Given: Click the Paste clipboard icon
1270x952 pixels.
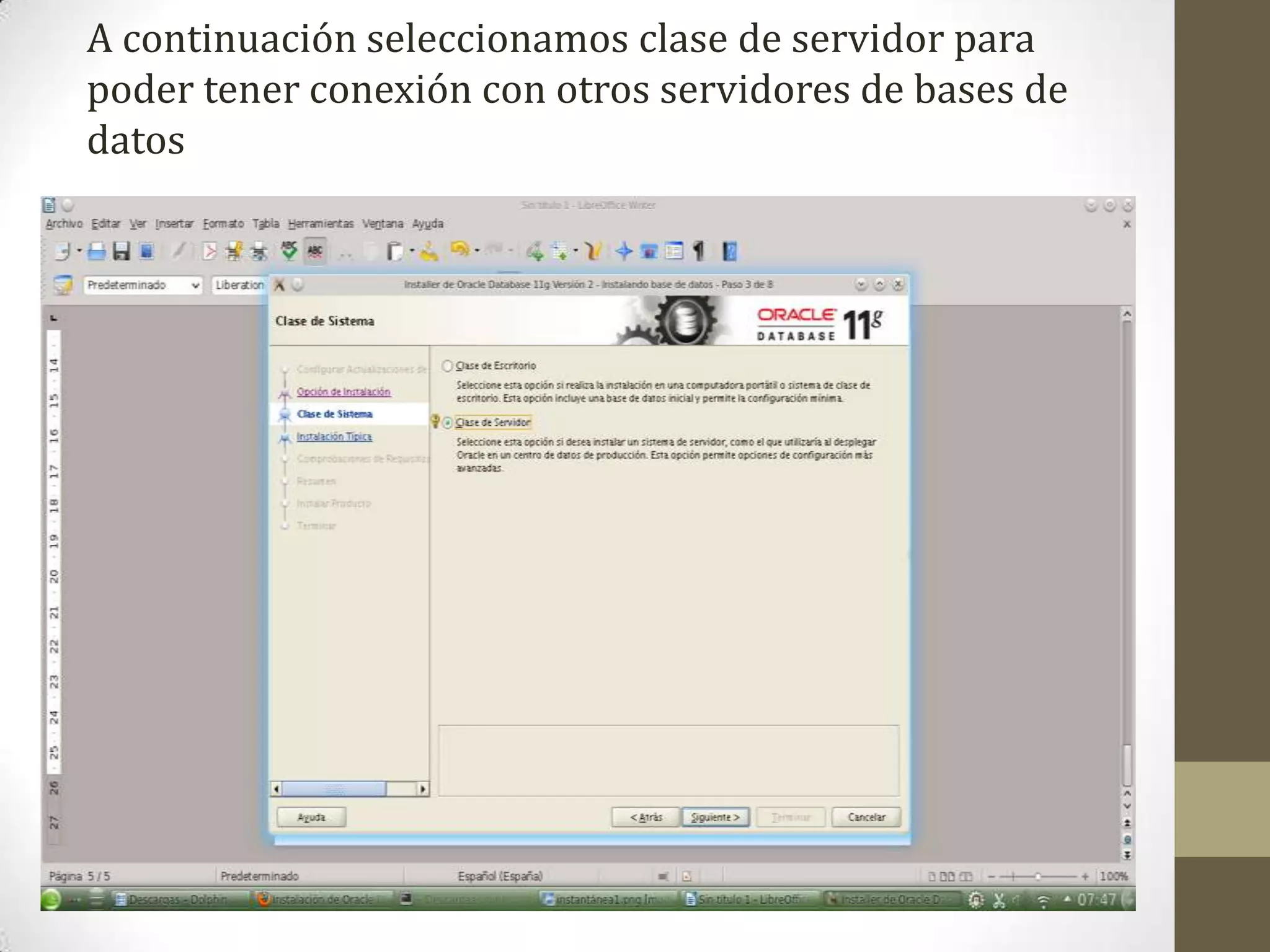Looking at the screenshot, I should click(x=394, y=251).
